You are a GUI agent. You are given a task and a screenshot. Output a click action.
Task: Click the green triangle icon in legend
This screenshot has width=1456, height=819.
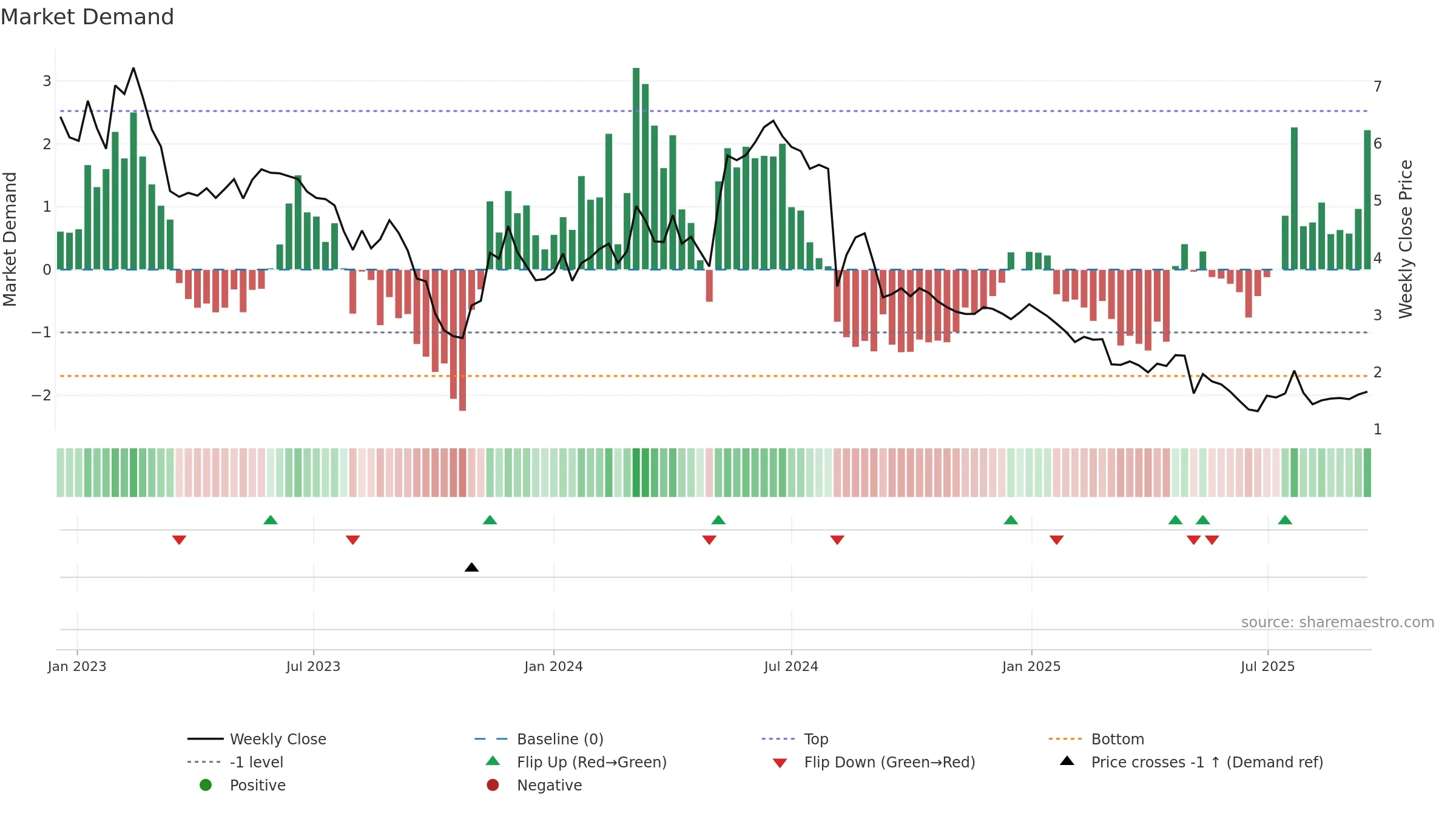click(x=493, y=761)
